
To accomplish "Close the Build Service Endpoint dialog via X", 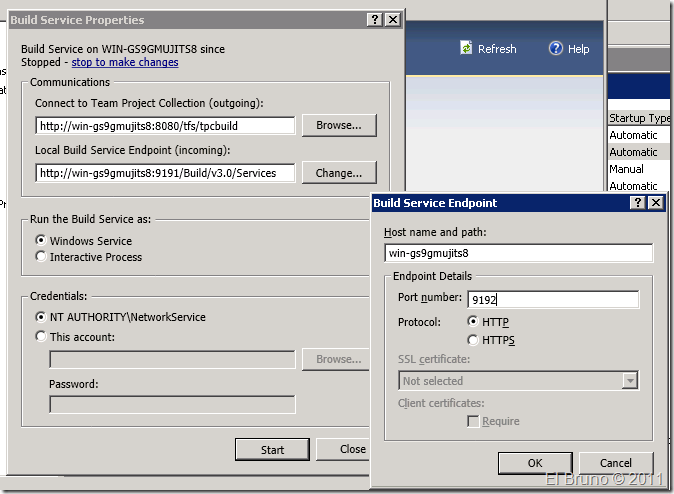I will pos(656,202).
